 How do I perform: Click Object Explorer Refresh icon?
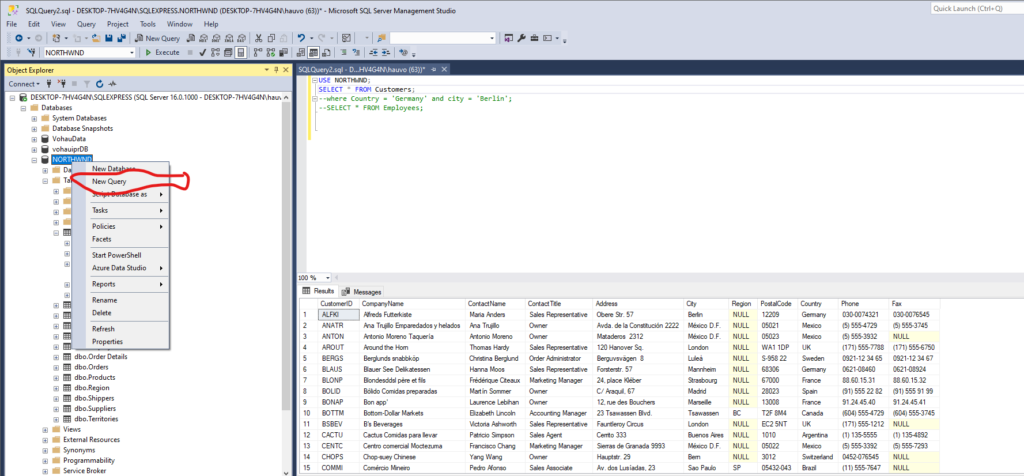(99, 84)
